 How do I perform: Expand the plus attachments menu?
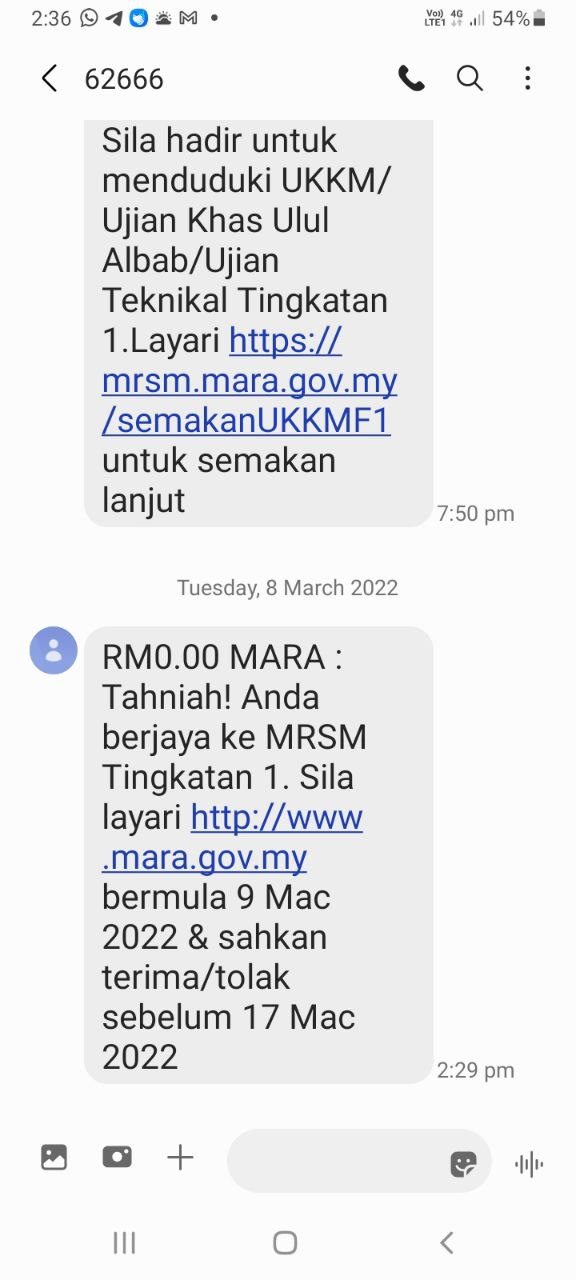(180, 1158)
